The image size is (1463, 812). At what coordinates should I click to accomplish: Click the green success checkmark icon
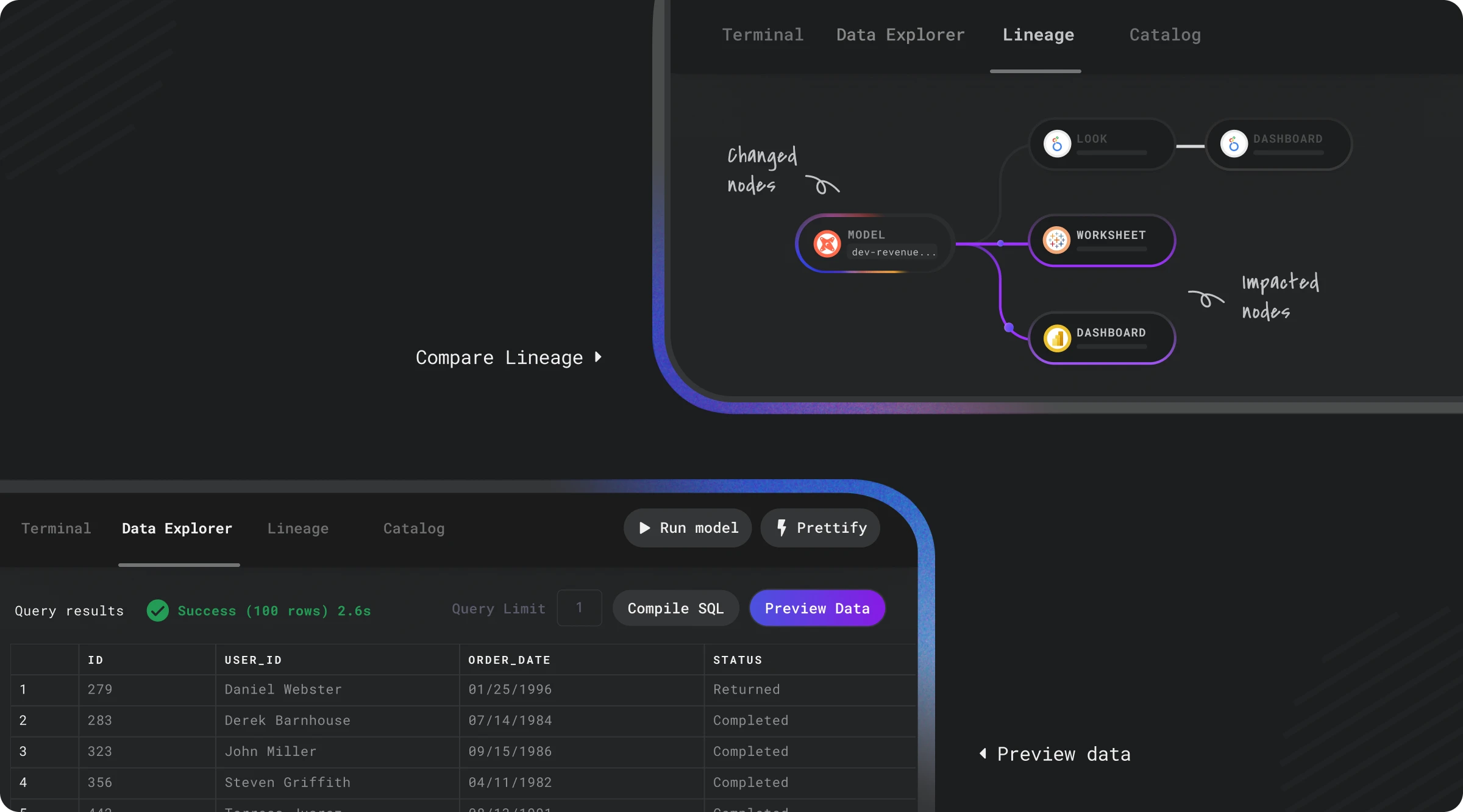[x=158, y=610]
